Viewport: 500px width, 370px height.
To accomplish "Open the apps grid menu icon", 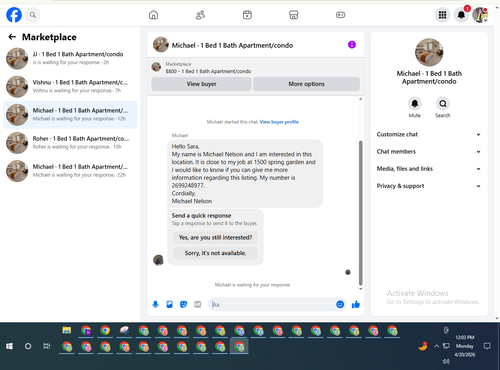I will 442,15.
